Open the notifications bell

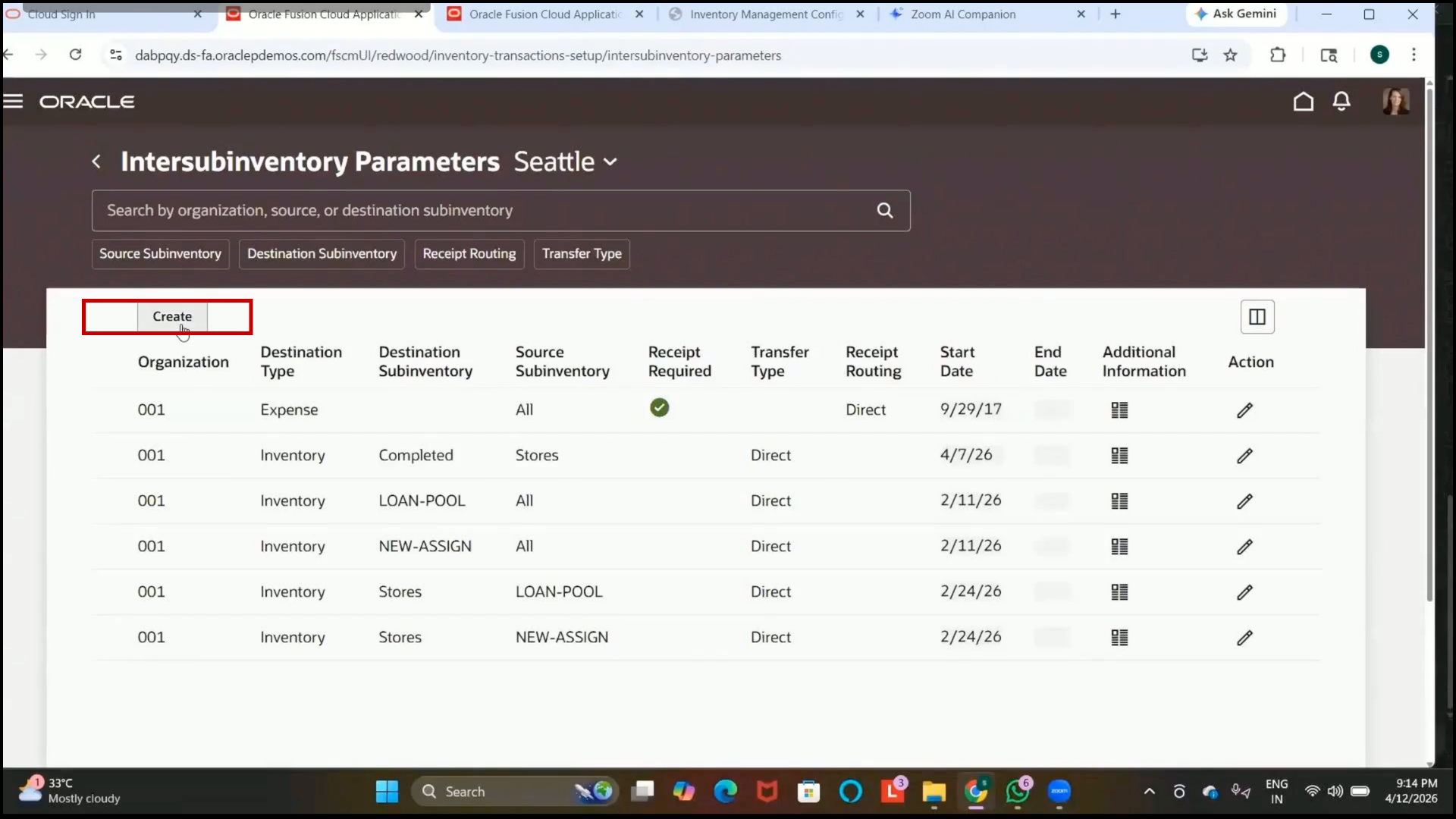(x=1341, y=102)
